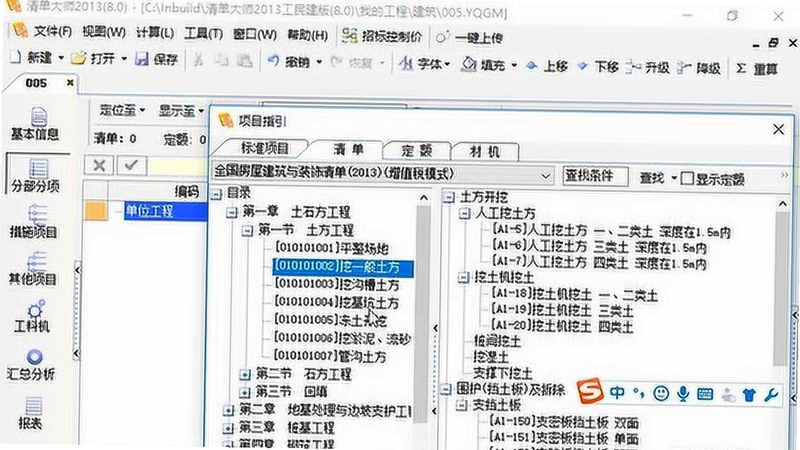Open the 全国房屋建筑与装饰清单 dropdown

(x=383, y=173)
